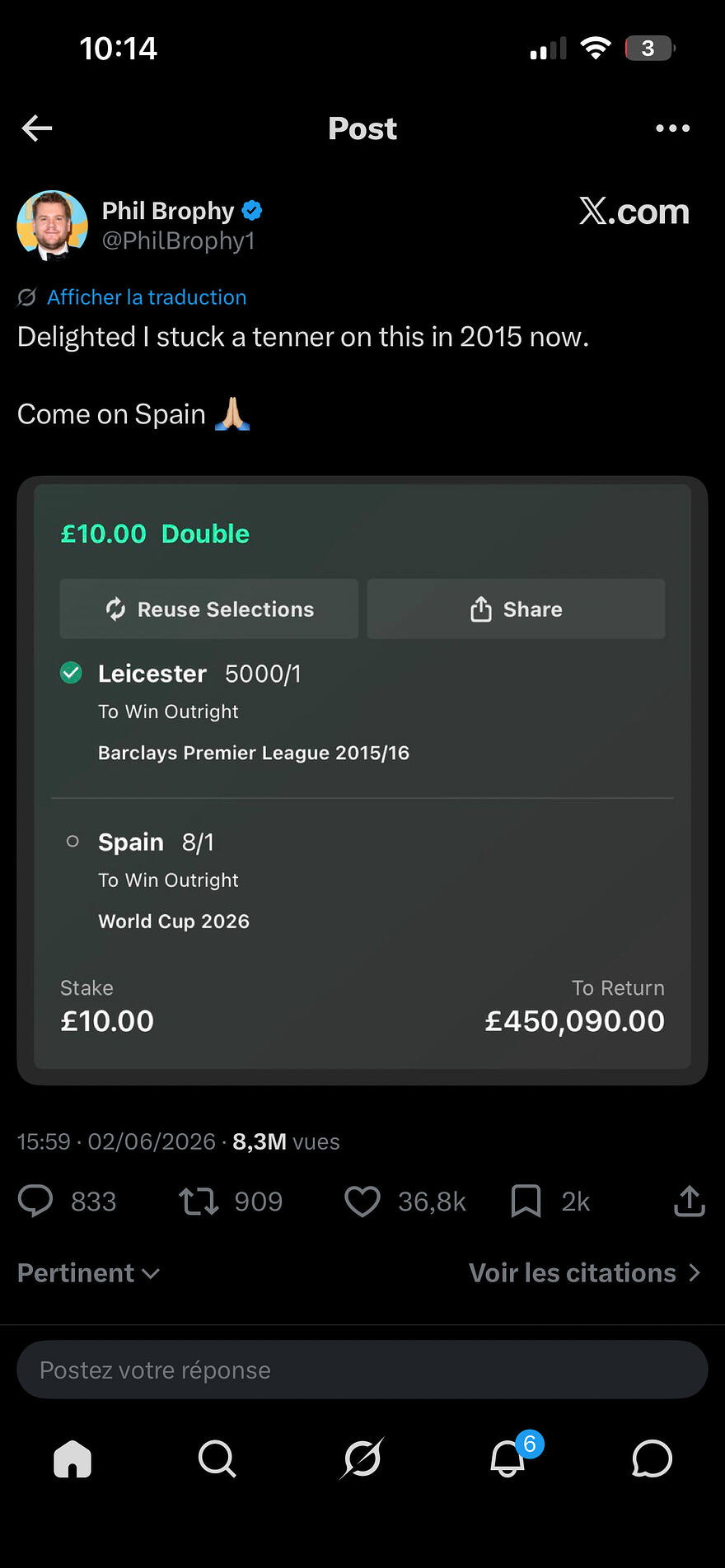Viewport: 725px width, 1568px height.
Task: Open notifications bell with 6 badge
Action: click(x=508, y=1458)
